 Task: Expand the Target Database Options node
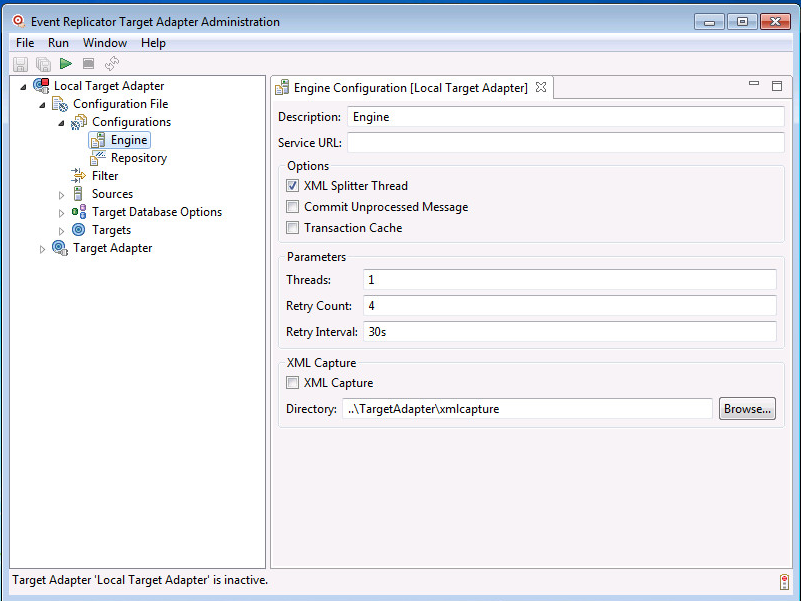[x=61, y=212]
